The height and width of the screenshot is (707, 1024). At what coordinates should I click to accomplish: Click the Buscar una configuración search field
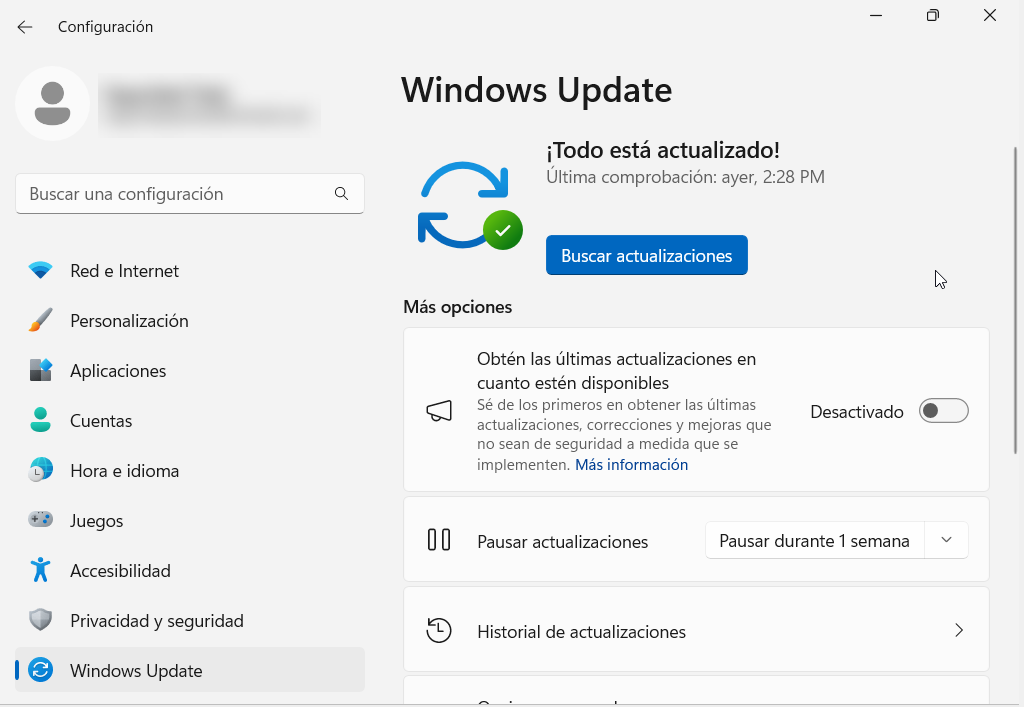[x=189, y=193]
